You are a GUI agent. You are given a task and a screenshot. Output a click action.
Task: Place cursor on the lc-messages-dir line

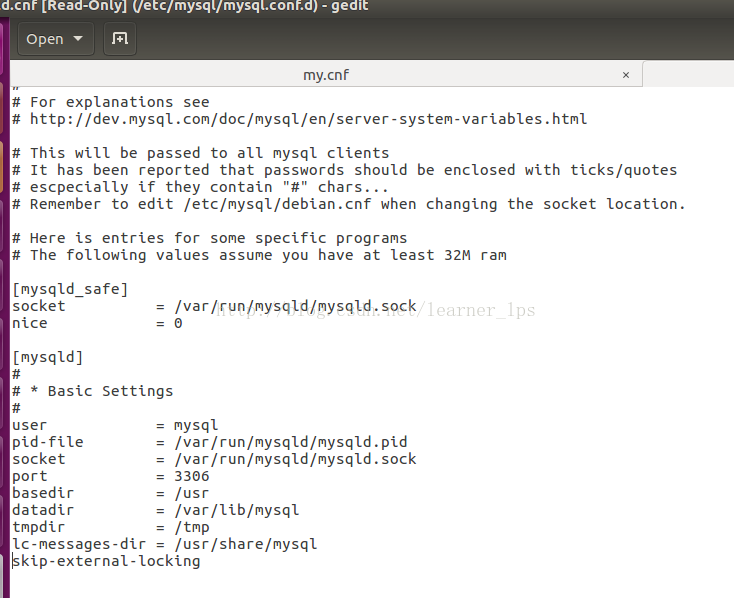[164, 544]
